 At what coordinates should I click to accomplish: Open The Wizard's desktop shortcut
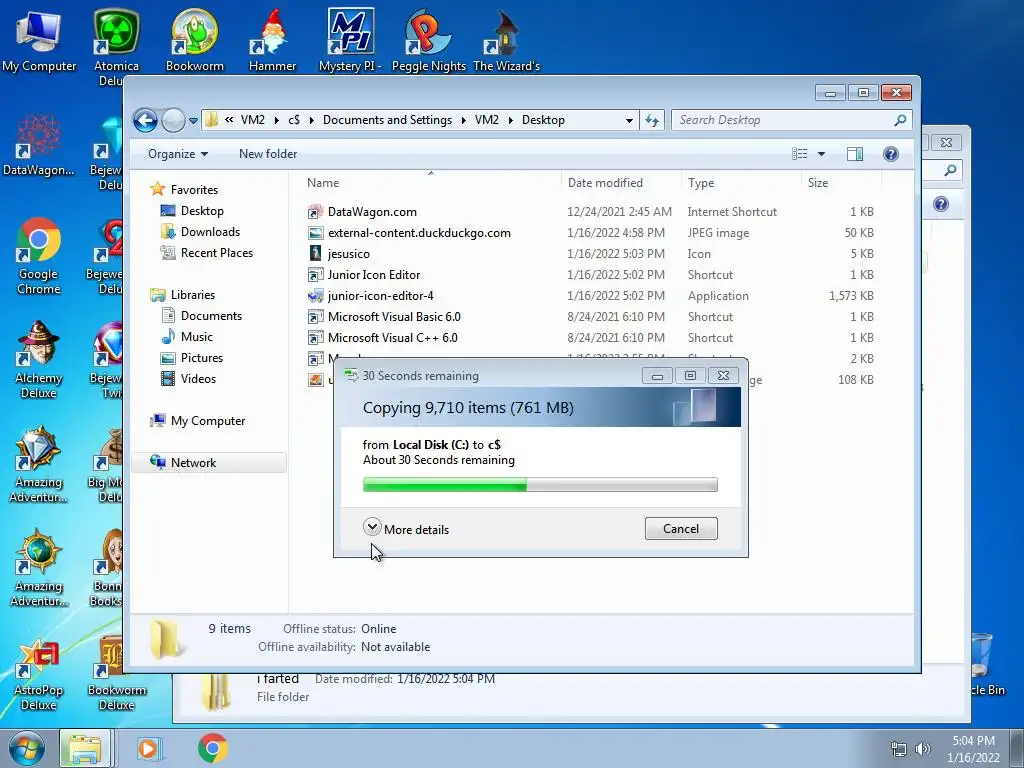click(x=506, y=40)
